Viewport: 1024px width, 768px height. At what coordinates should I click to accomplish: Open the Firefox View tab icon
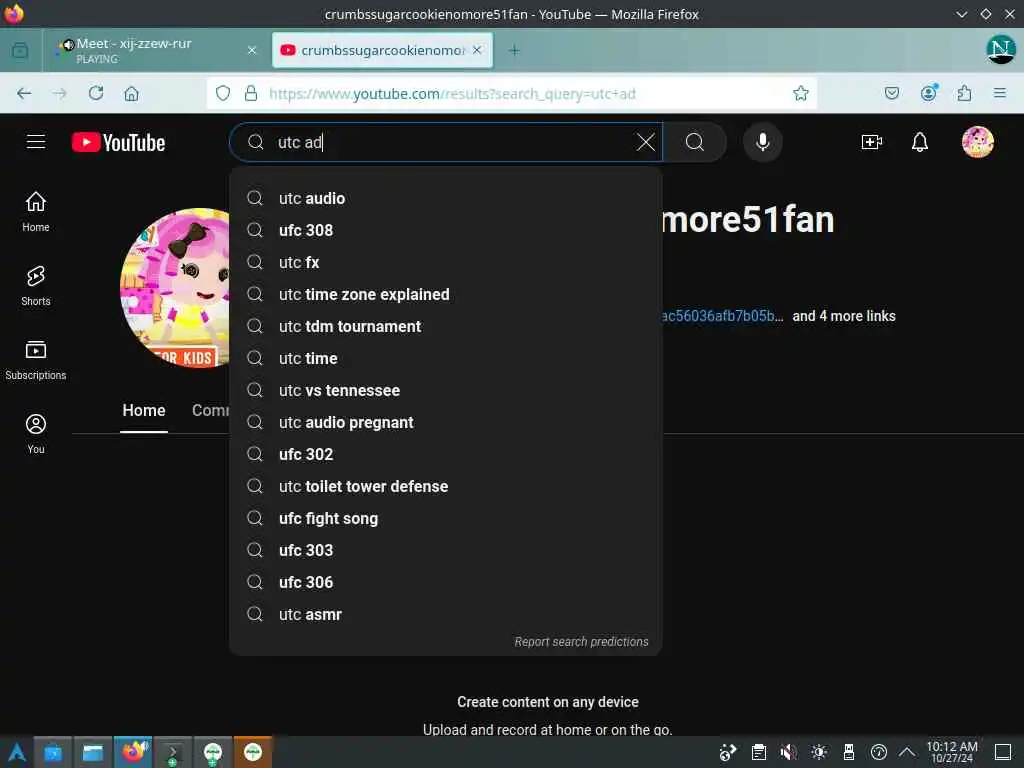(x=20, y=50)
